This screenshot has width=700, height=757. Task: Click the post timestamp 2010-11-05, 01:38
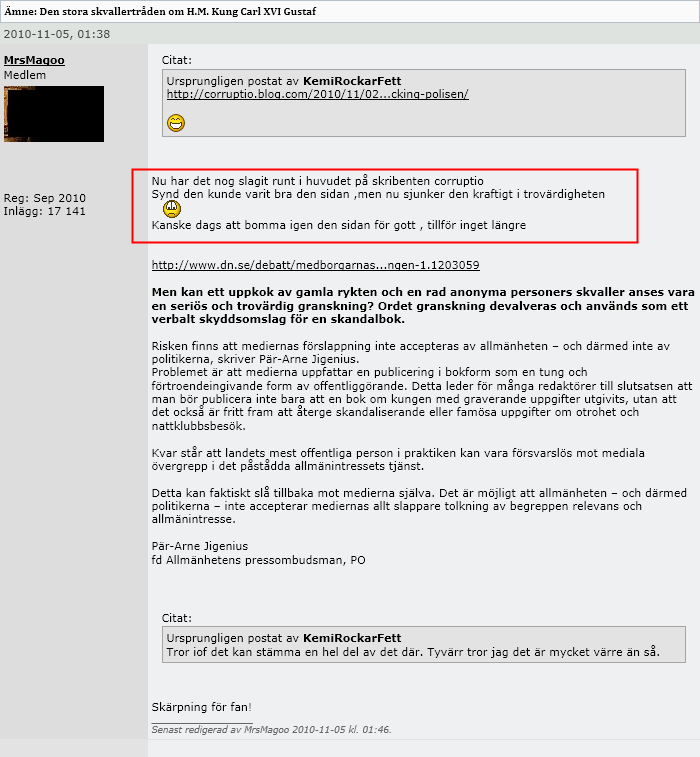57,34
